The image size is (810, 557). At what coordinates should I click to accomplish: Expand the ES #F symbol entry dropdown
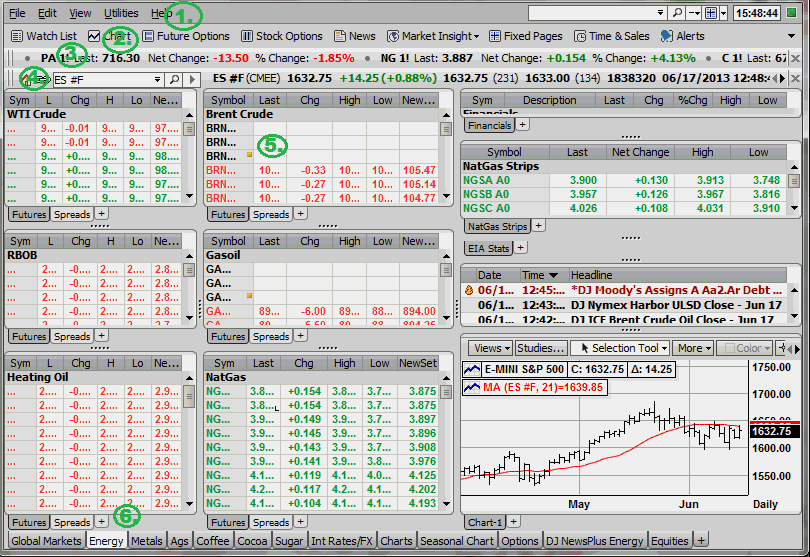point(158,80)
